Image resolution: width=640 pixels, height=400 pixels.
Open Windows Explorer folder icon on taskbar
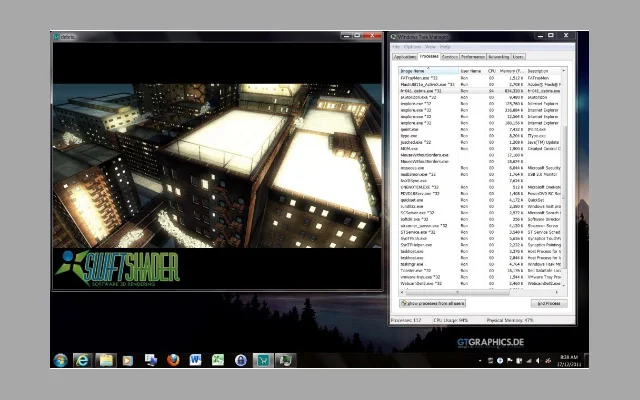[x=106, y=360]
